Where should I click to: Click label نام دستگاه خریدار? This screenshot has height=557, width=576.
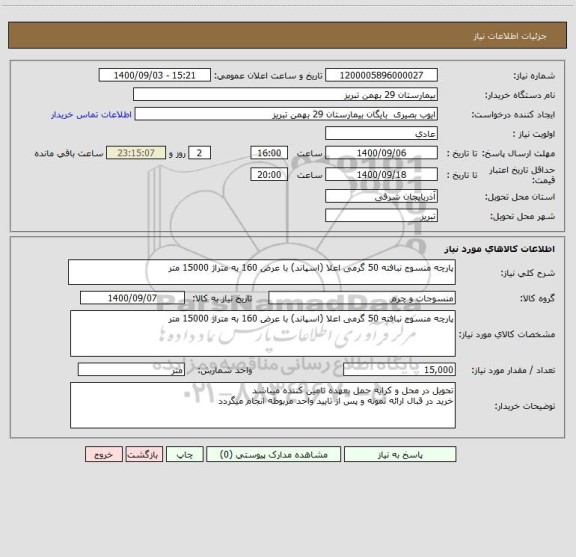coord(520,95)
